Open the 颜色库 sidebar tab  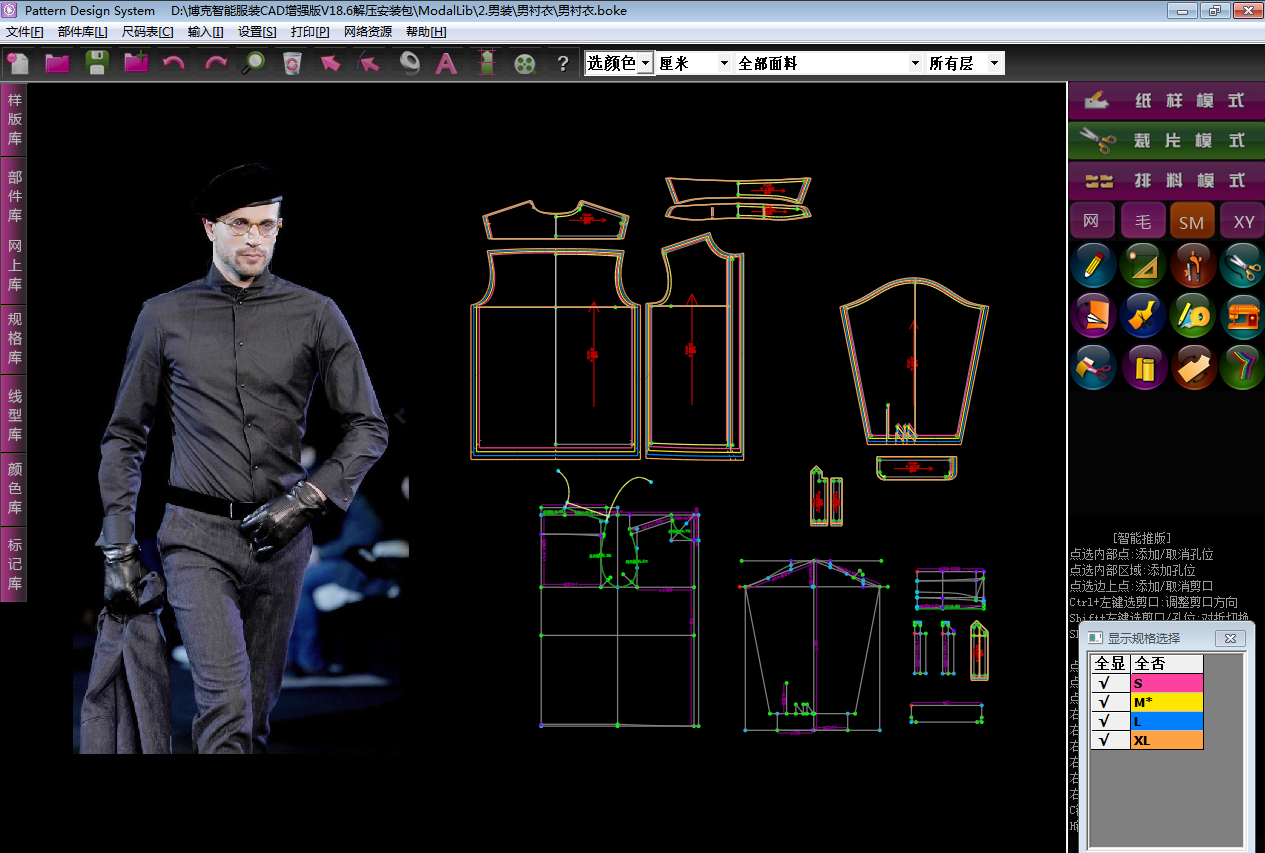click(14, 488)
